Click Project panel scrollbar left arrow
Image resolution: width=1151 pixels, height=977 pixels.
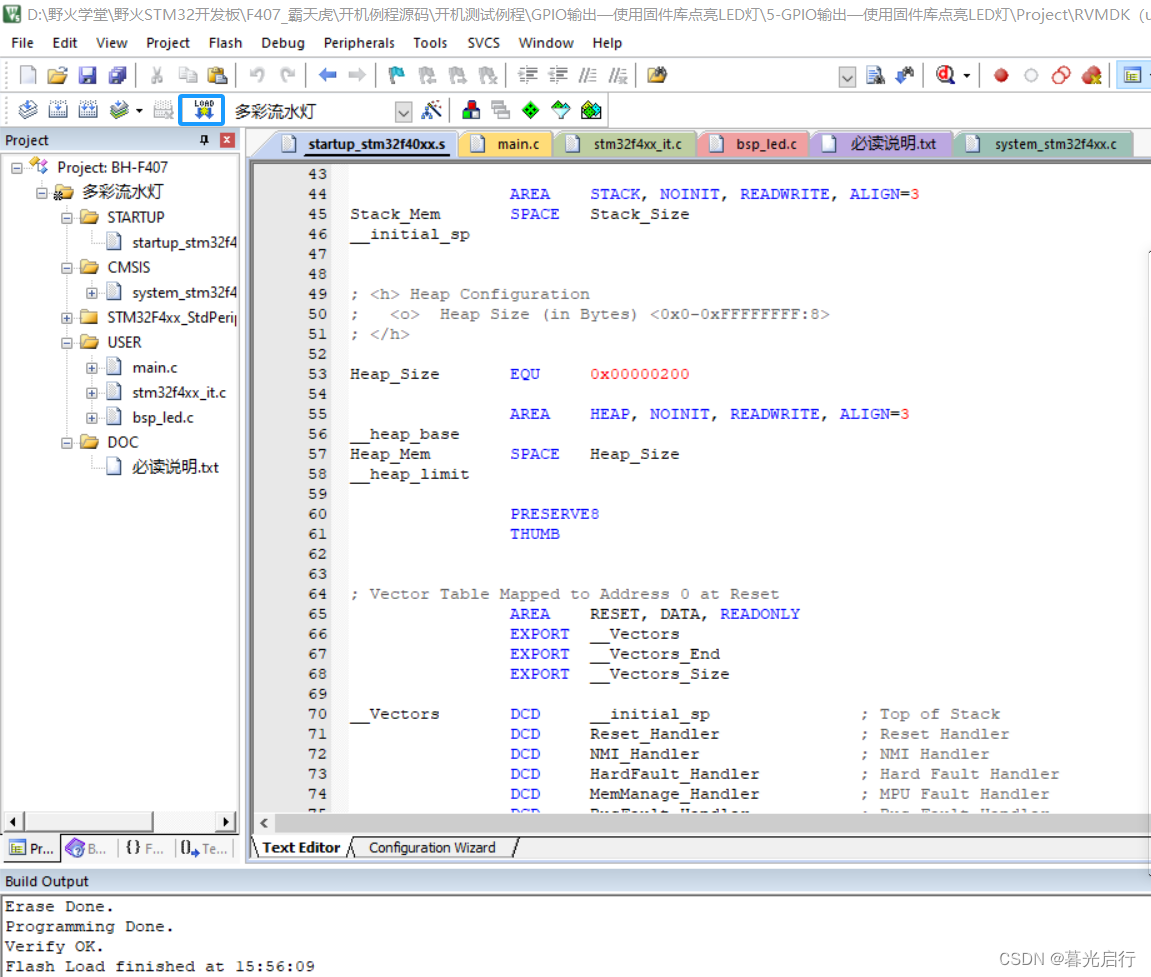pos(12,821)
